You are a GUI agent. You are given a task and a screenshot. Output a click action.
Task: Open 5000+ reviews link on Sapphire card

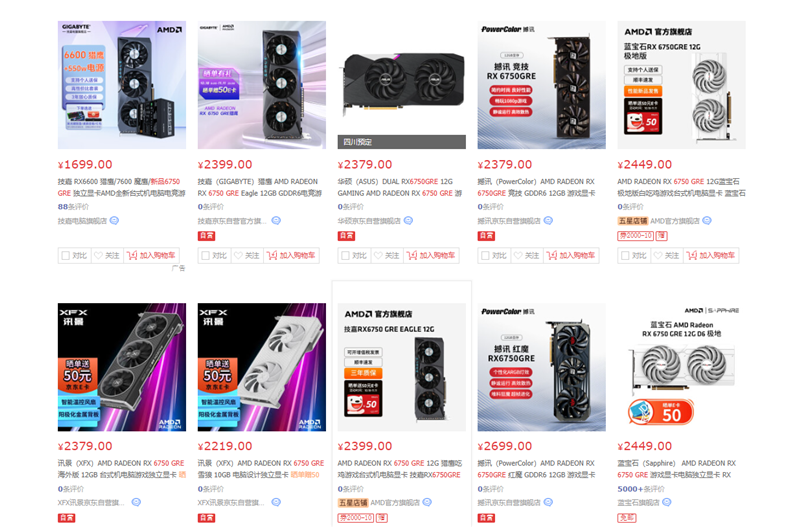(641, 489)
